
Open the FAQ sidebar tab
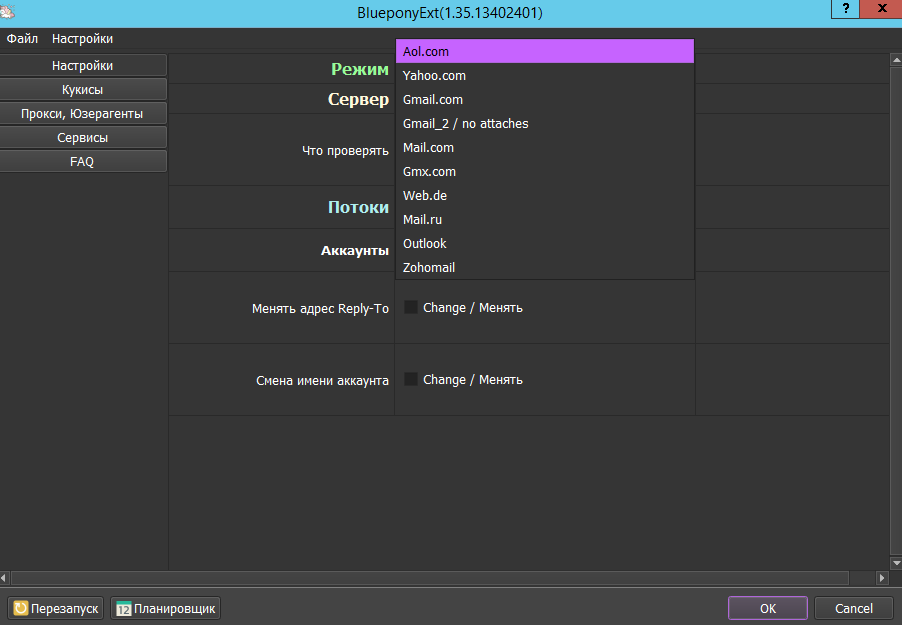(83, 162)
